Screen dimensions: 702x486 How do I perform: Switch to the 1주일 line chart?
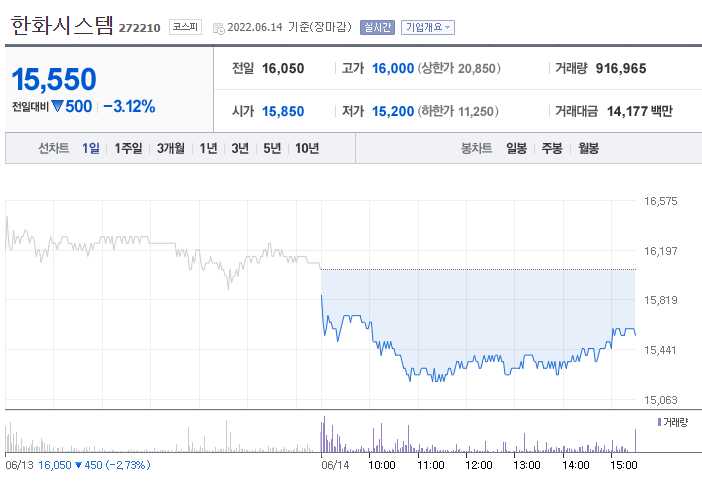(x=128, y=148)
